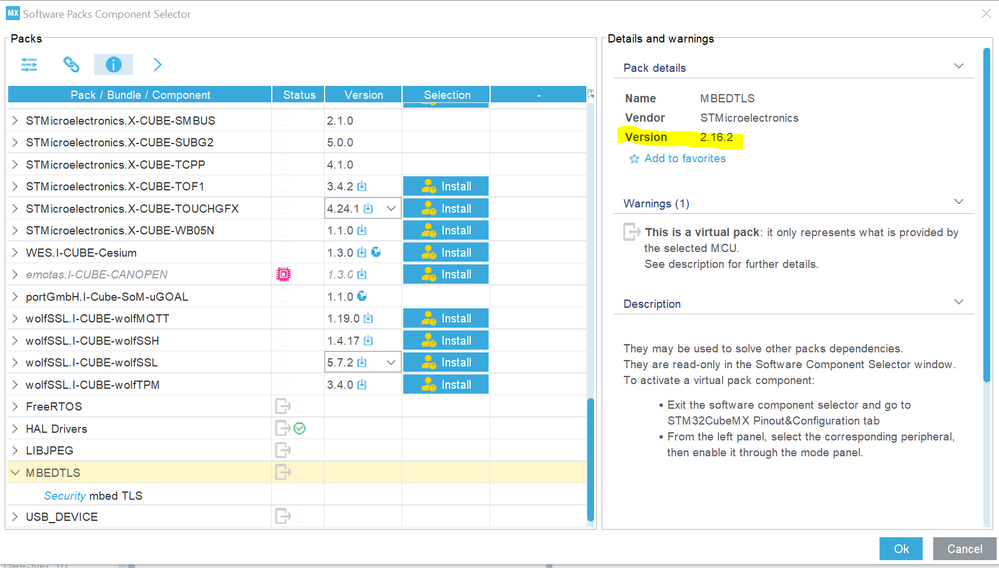Expand the USB_DEVICE pack row
Viewport: 999px width, 568px height.
15,516
